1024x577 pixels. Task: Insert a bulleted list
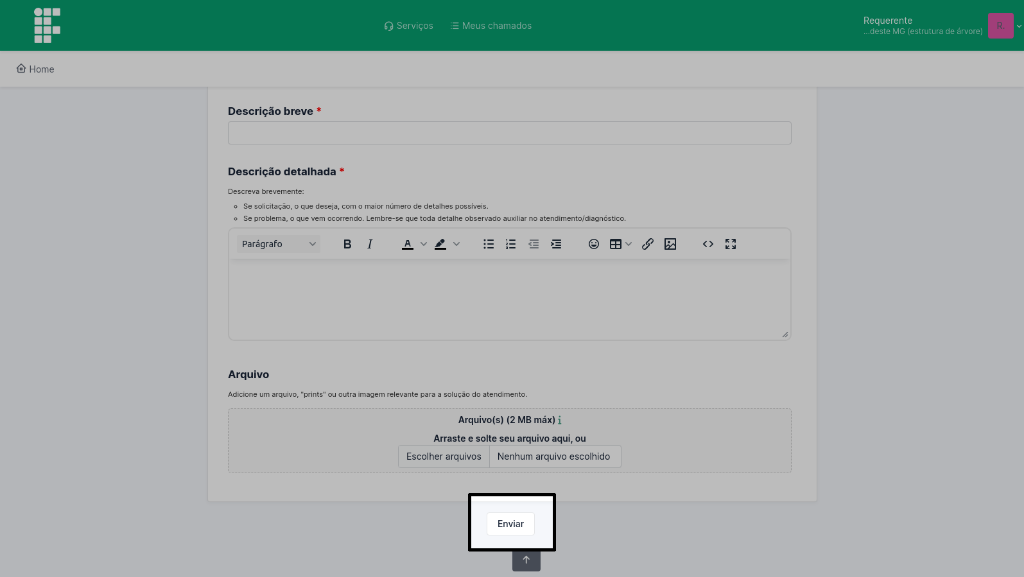pyautogui.click(x=489, y=244)
